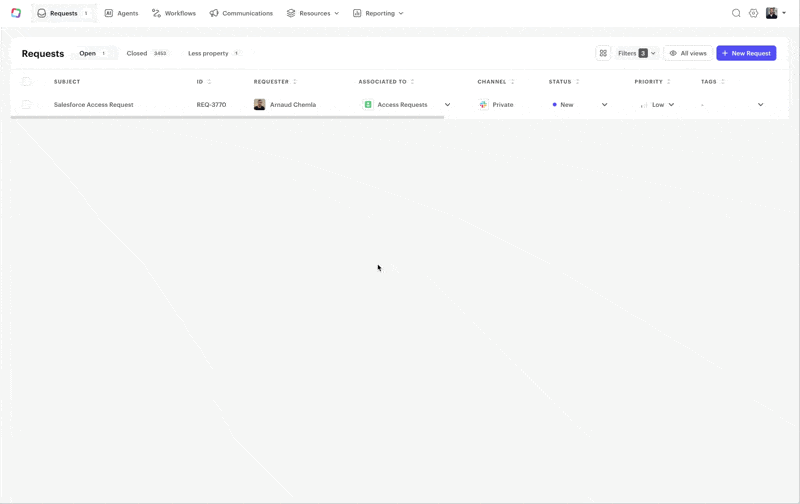Switch to grid layout view icon
The height and width of the screenshot is (504, 800).
[x=603, y=53]
